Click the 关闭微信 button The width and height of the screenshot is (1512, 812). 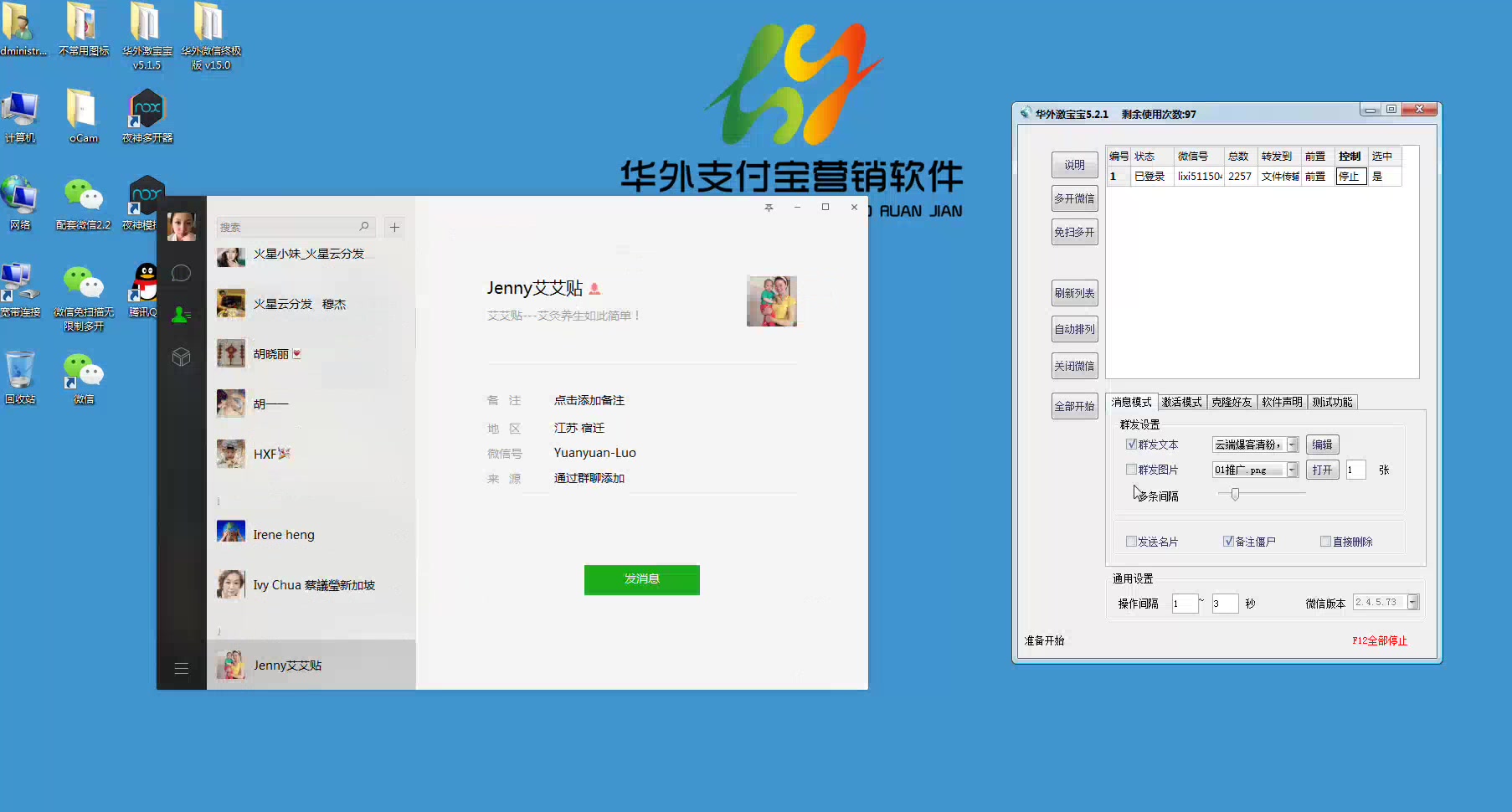[1075, 366]
